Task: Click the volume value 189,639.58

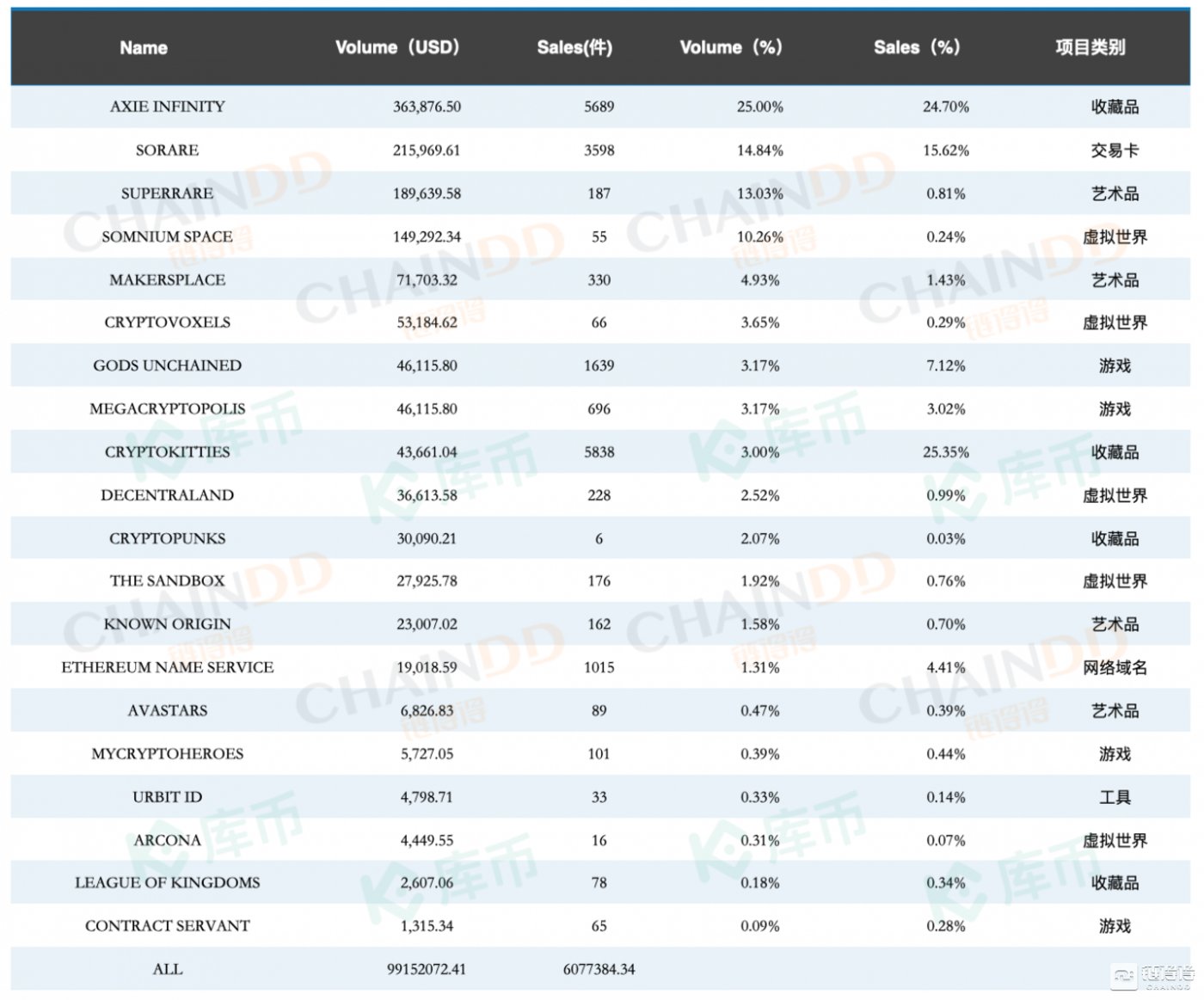Action: [427, 193]
